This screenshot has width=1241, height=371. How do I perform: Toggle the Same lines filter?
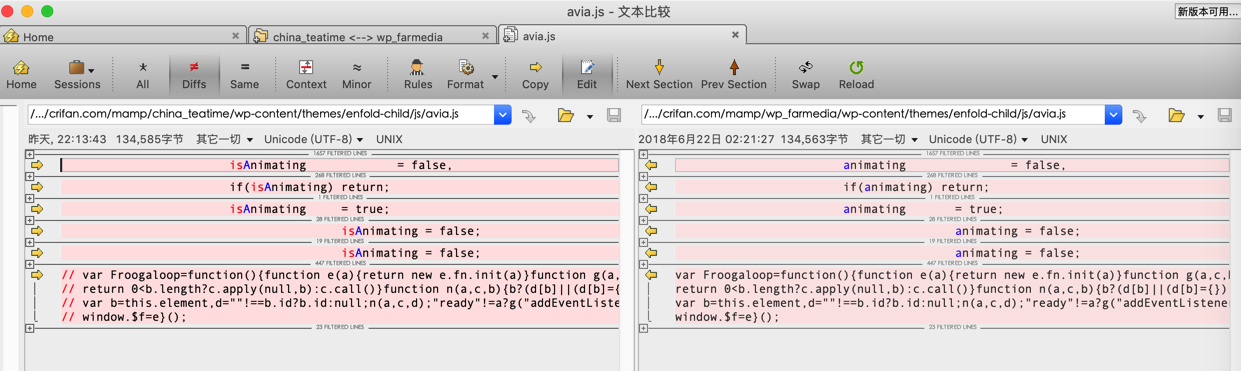(244, 68)
